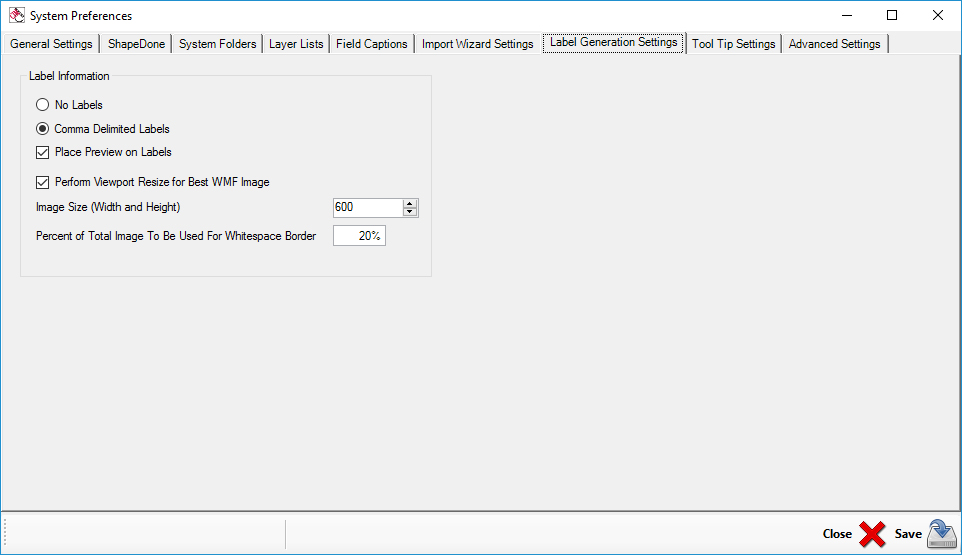Click the System Preferences app icon

[x=17, y=15]
